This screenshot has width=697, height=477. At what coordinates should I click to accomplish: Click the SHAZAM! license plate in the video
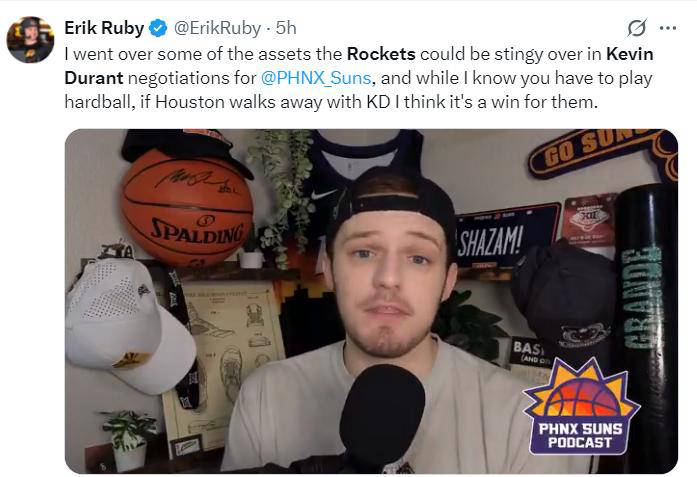(x=507, y=236)
